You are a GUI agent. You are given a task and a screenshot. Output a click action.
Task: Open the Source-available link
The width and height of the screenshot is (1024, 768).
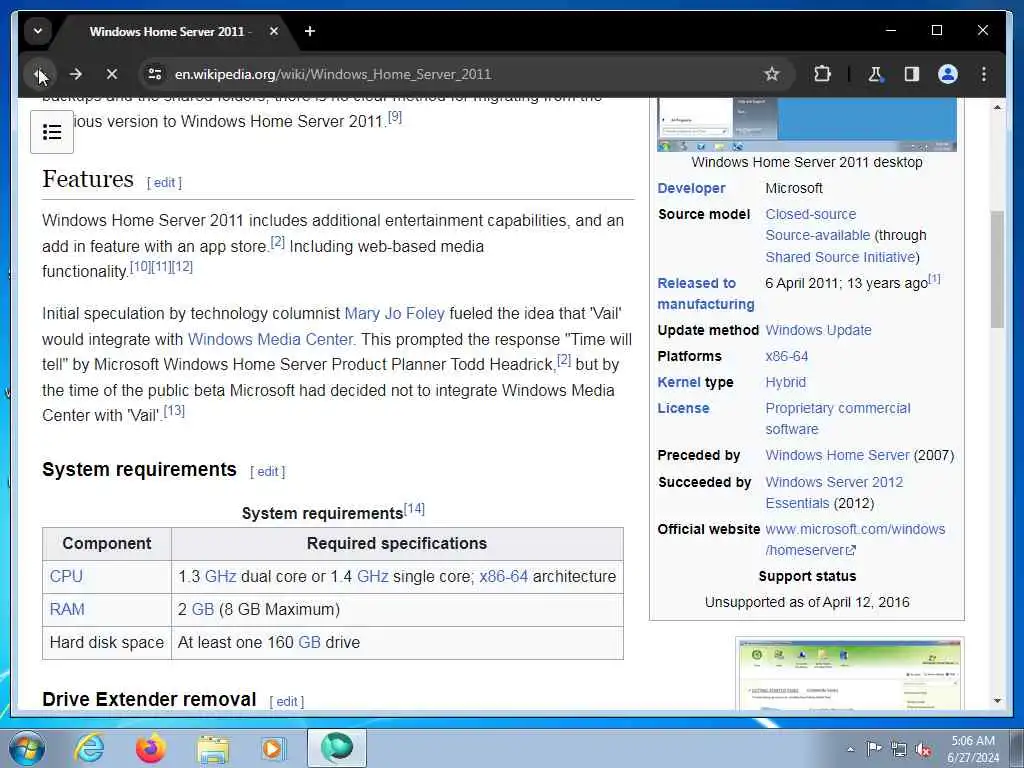click(818, 235)
